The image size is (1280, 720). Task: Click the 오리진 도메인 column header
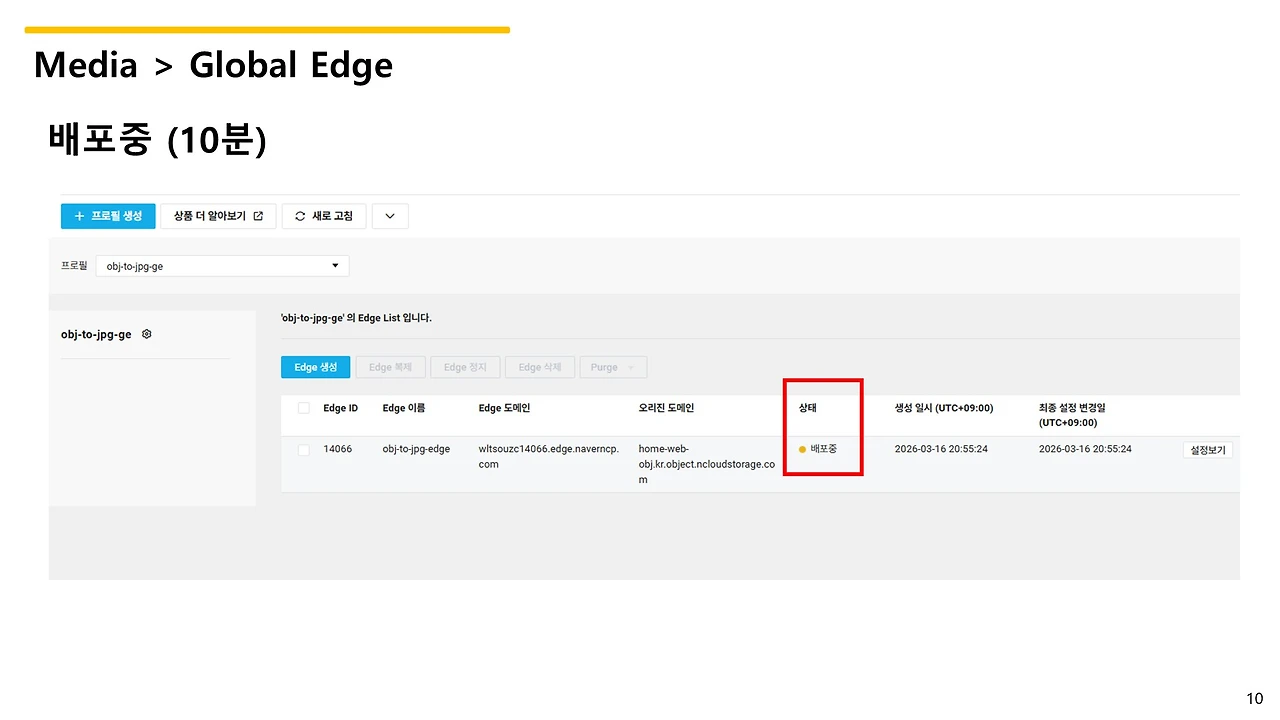click(x=666, y=408)
